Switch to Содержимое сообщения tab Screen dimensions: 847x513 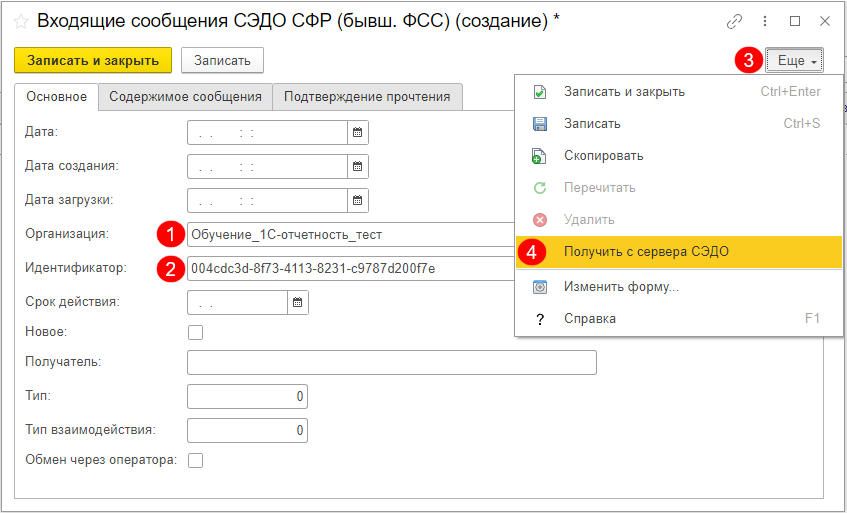coord(186,97)
